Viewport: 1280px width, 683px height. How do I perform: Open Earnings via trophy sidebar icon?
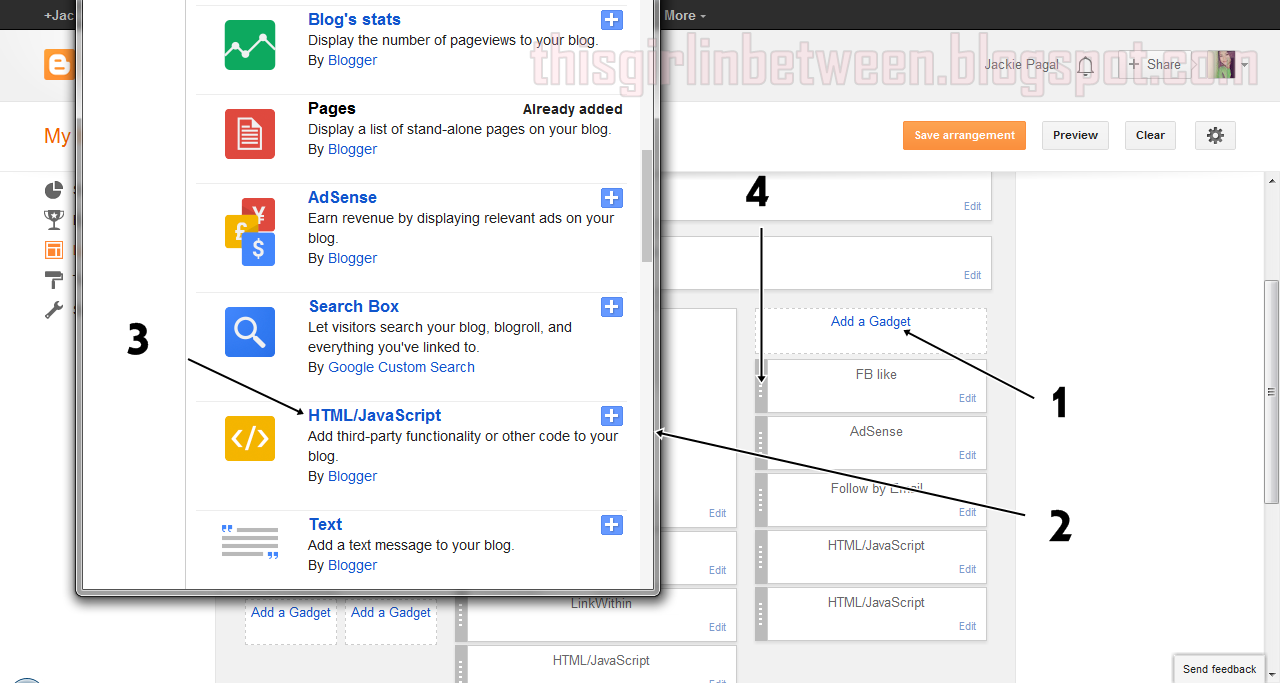[54, 219]
